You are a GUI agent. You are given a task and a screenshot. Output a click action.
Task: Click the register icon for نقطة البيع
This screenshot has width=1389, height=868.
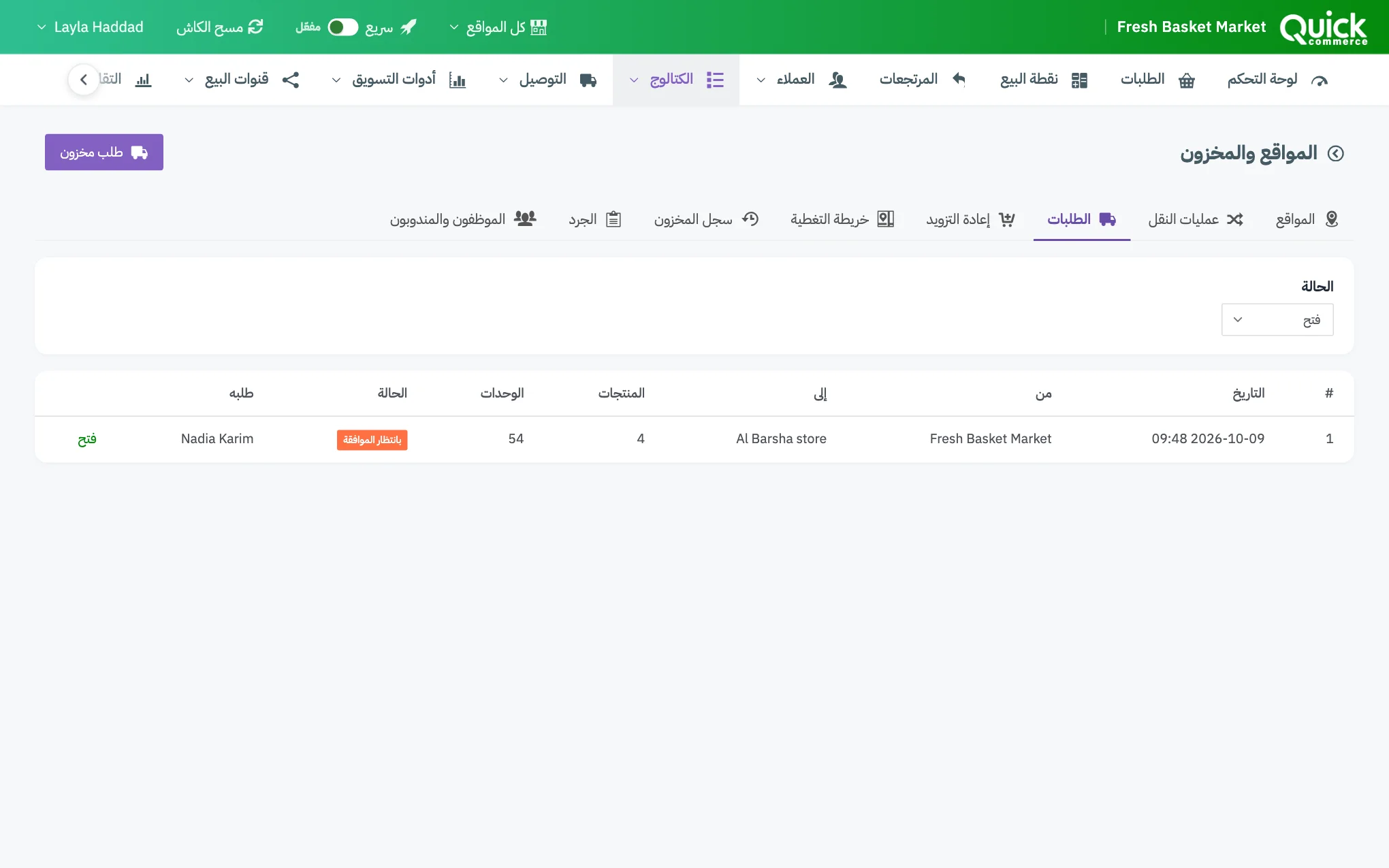tap(1079, 80)
